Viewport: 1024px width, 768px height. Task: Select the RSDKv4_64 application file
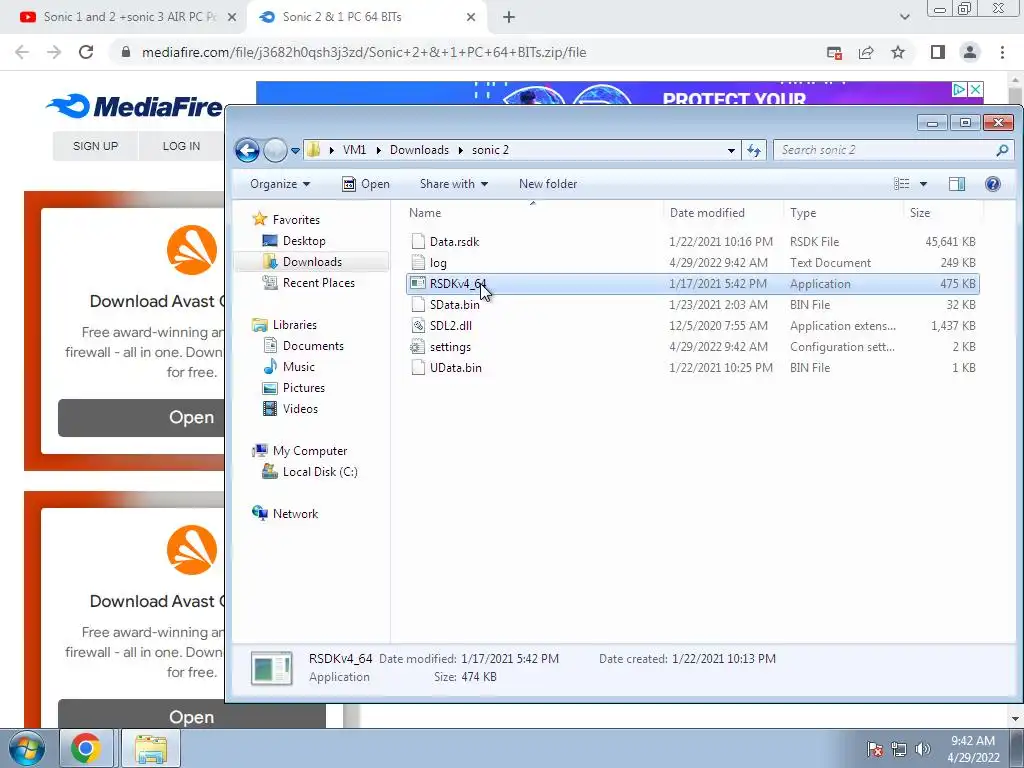click(692, 283)
